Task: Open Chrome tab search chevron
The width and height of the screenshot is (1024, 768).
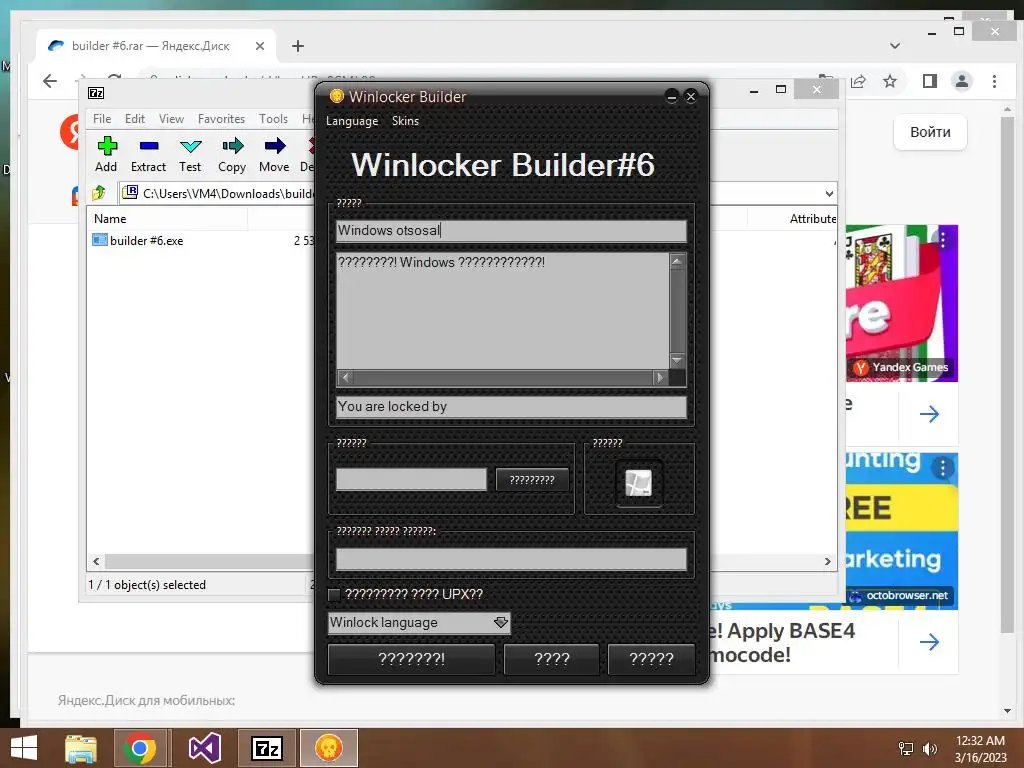Action: coord(895,46)
